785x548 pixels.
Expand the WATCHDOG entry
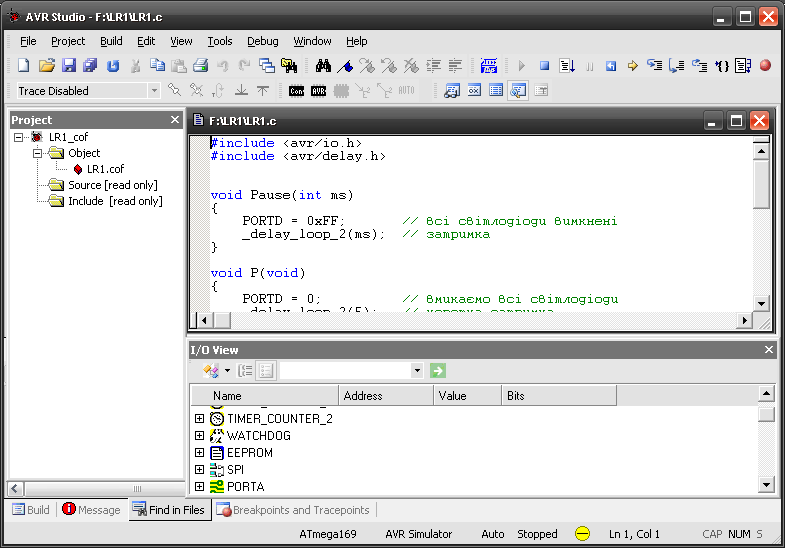click(199, 435)
